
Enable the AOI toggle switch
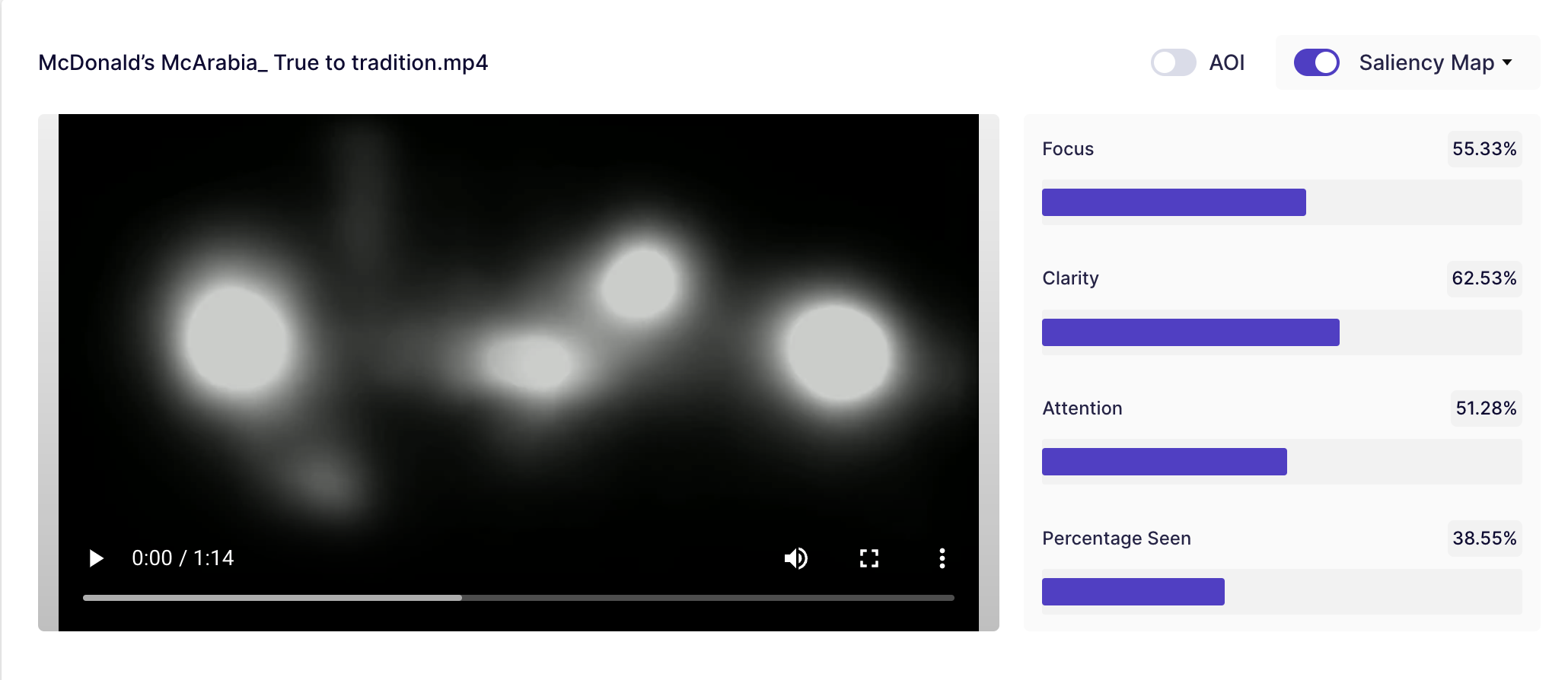(1173, 62)
